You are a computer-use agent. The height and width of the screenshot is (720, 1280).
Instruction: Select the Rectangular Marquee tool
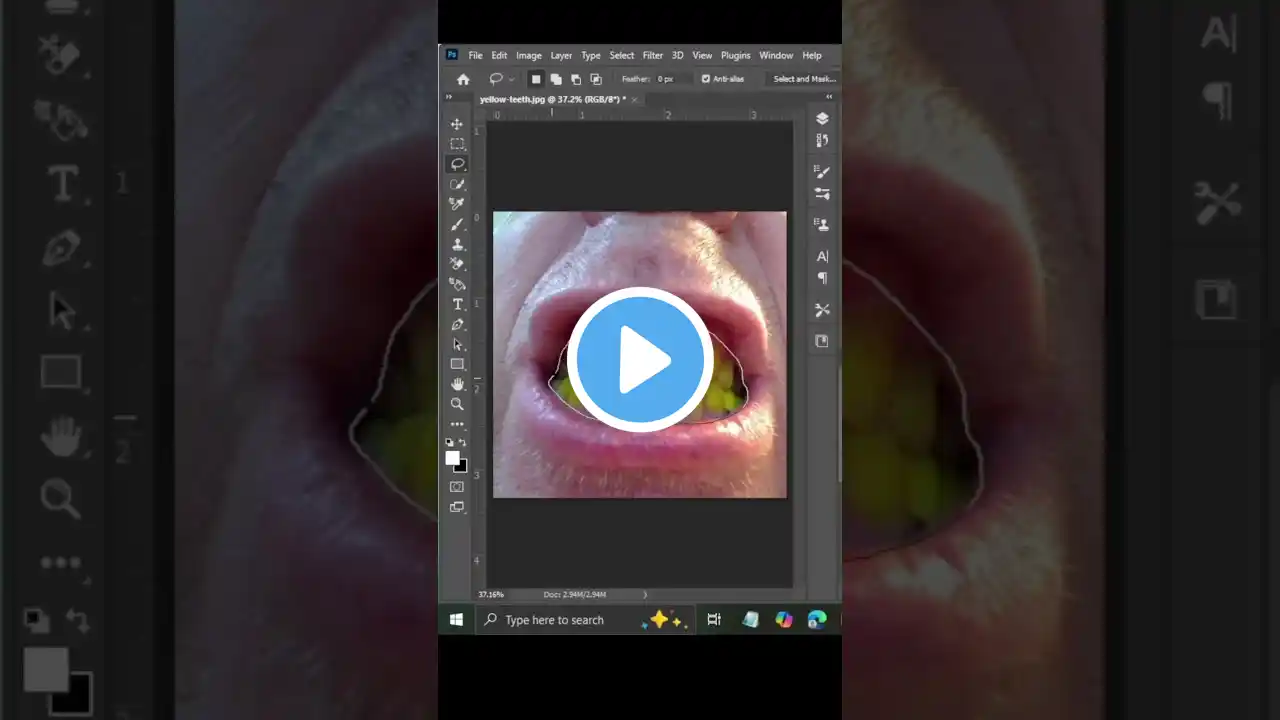(x=457, y=144)
